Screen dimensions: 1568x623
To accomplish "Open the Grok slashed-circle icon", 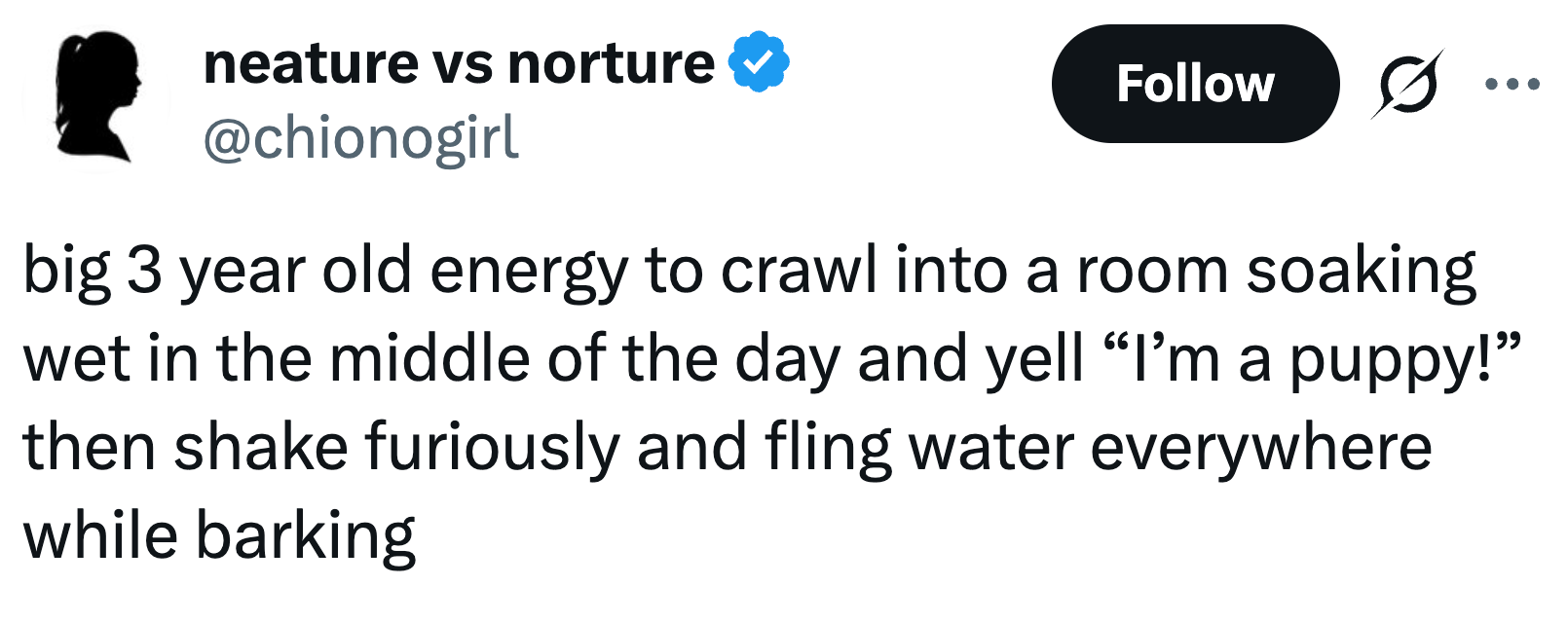I will point(1406,85).
